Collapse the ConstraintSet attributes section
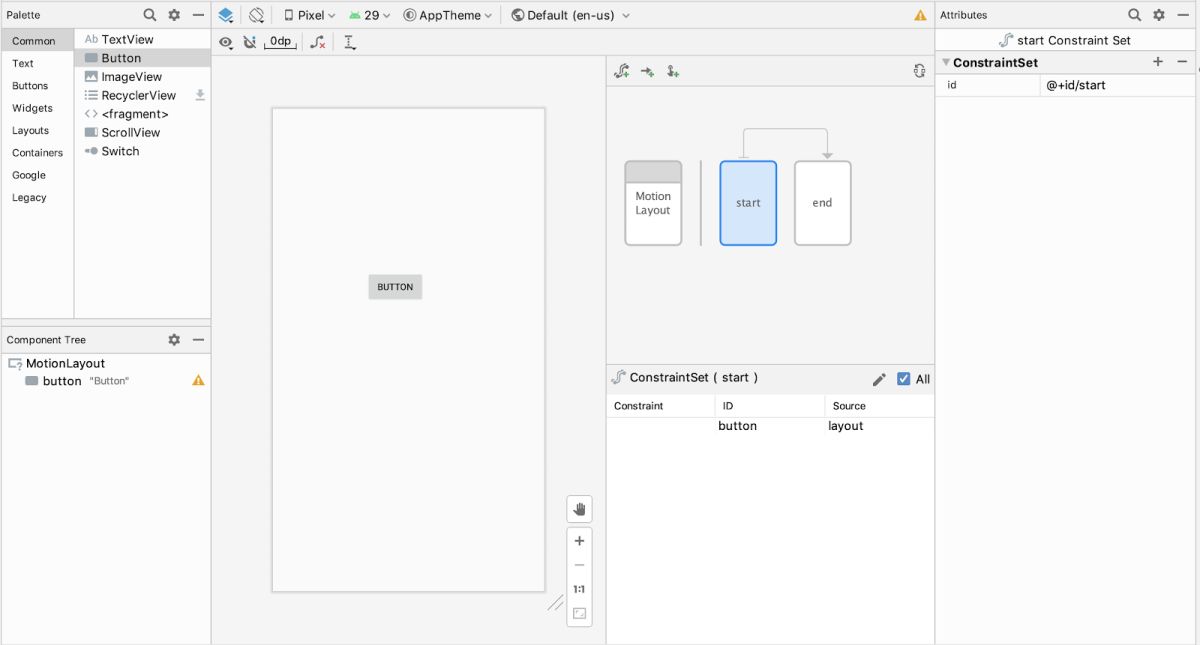Screen dimensions: 1200x645 tap(946, 62)
